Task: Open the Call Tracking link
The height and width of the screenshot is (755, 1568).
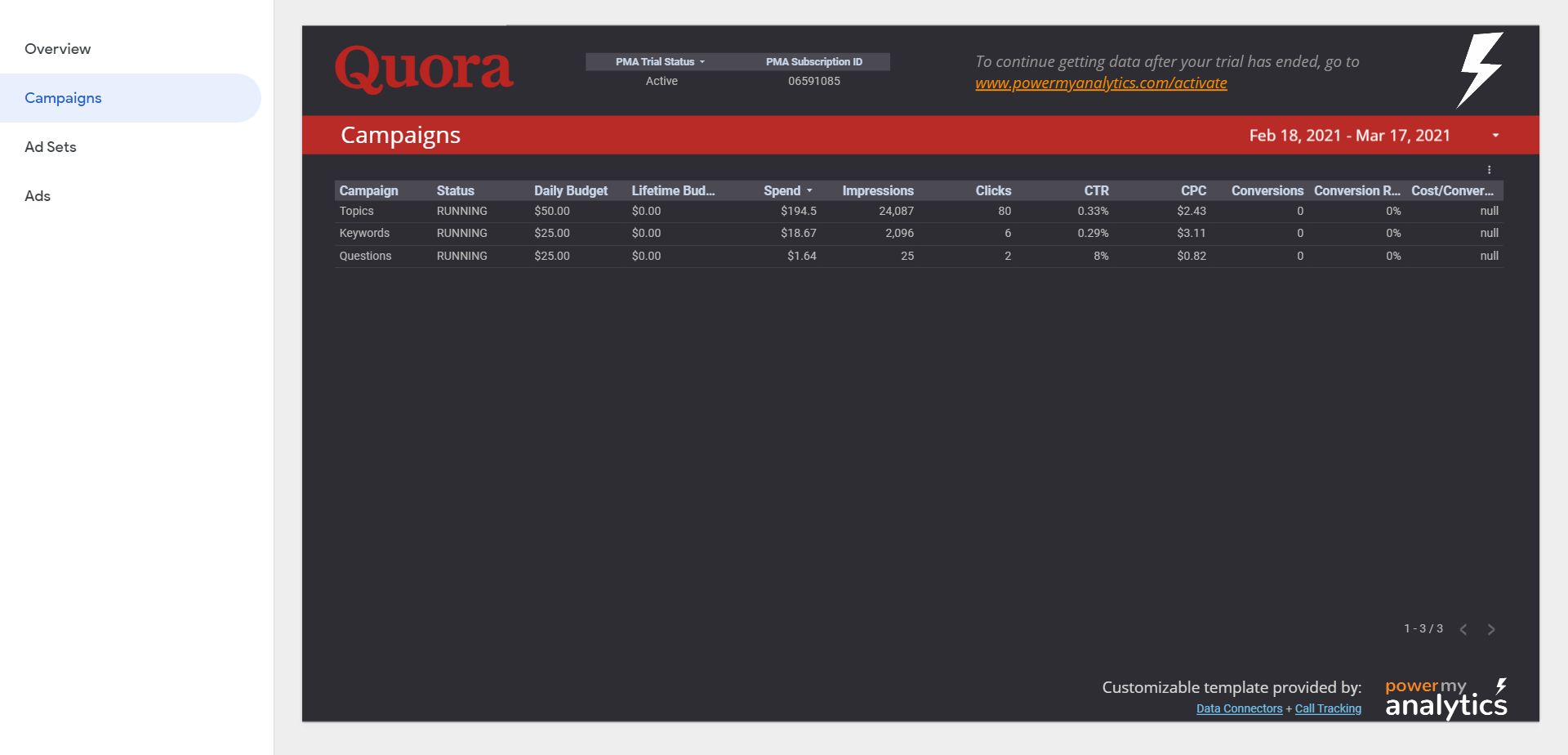Action: point(1328,709)
